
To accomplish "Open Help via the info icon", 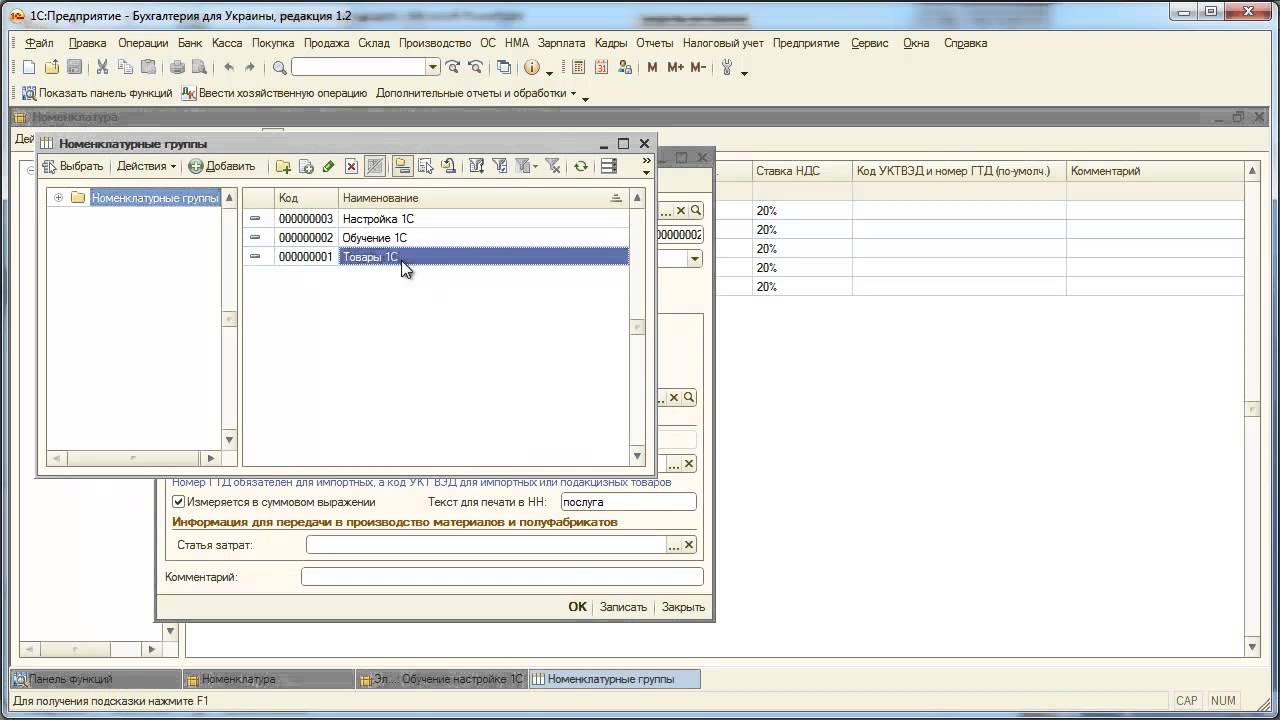I will point(532,67).
